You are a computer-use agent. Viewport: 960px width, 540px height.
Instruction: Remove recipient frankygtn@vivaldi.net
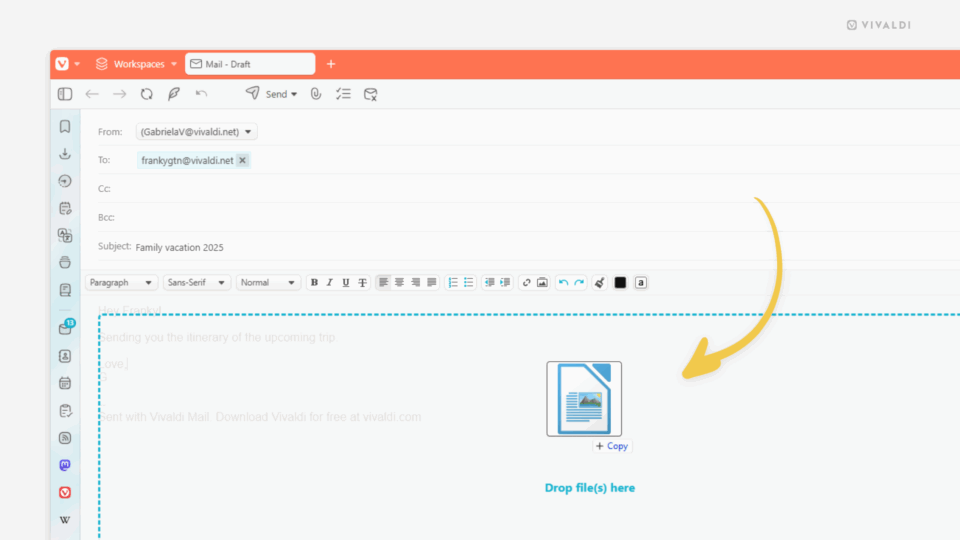tap(242, 160)
